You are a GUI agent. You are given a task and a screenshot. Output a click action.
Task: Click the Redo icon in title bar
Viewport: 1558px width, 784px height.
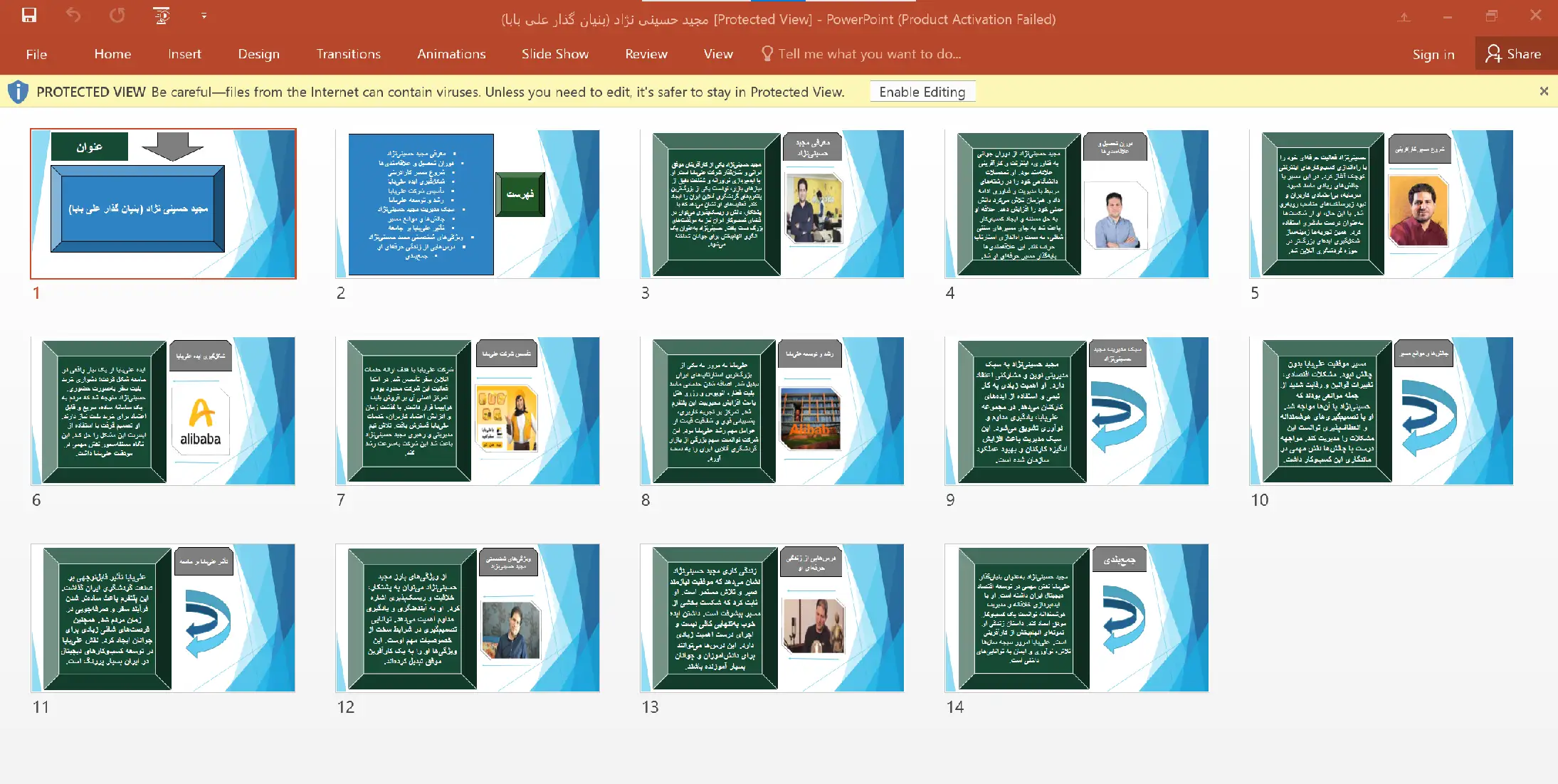click(117, 16)
